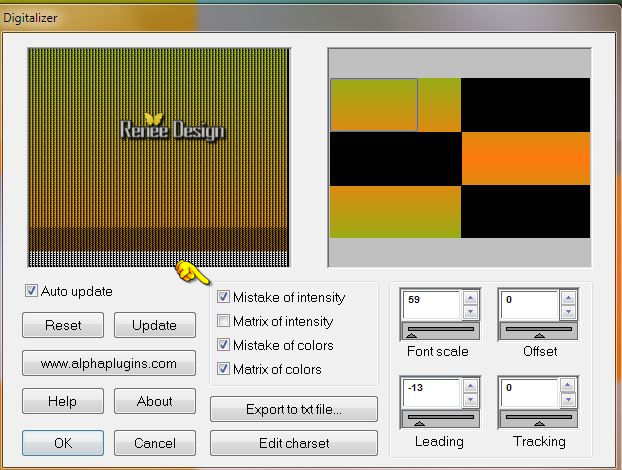
Task: Click the Font scale slider
Action: tap(440, 331)
